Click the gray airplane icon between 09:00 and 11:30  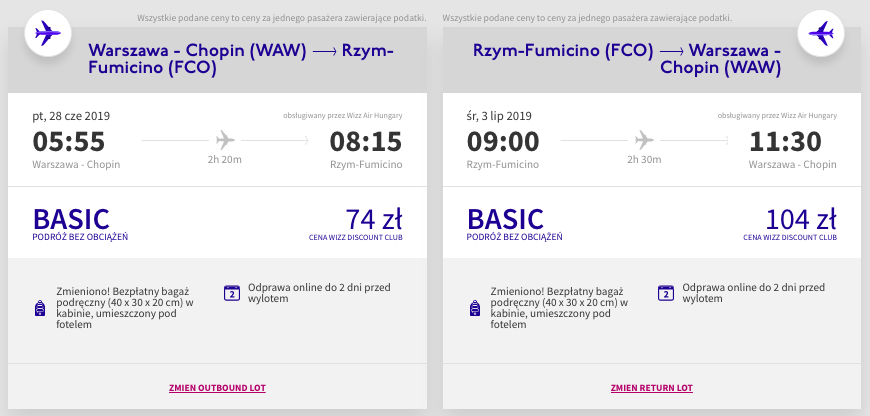pos(644,140)
